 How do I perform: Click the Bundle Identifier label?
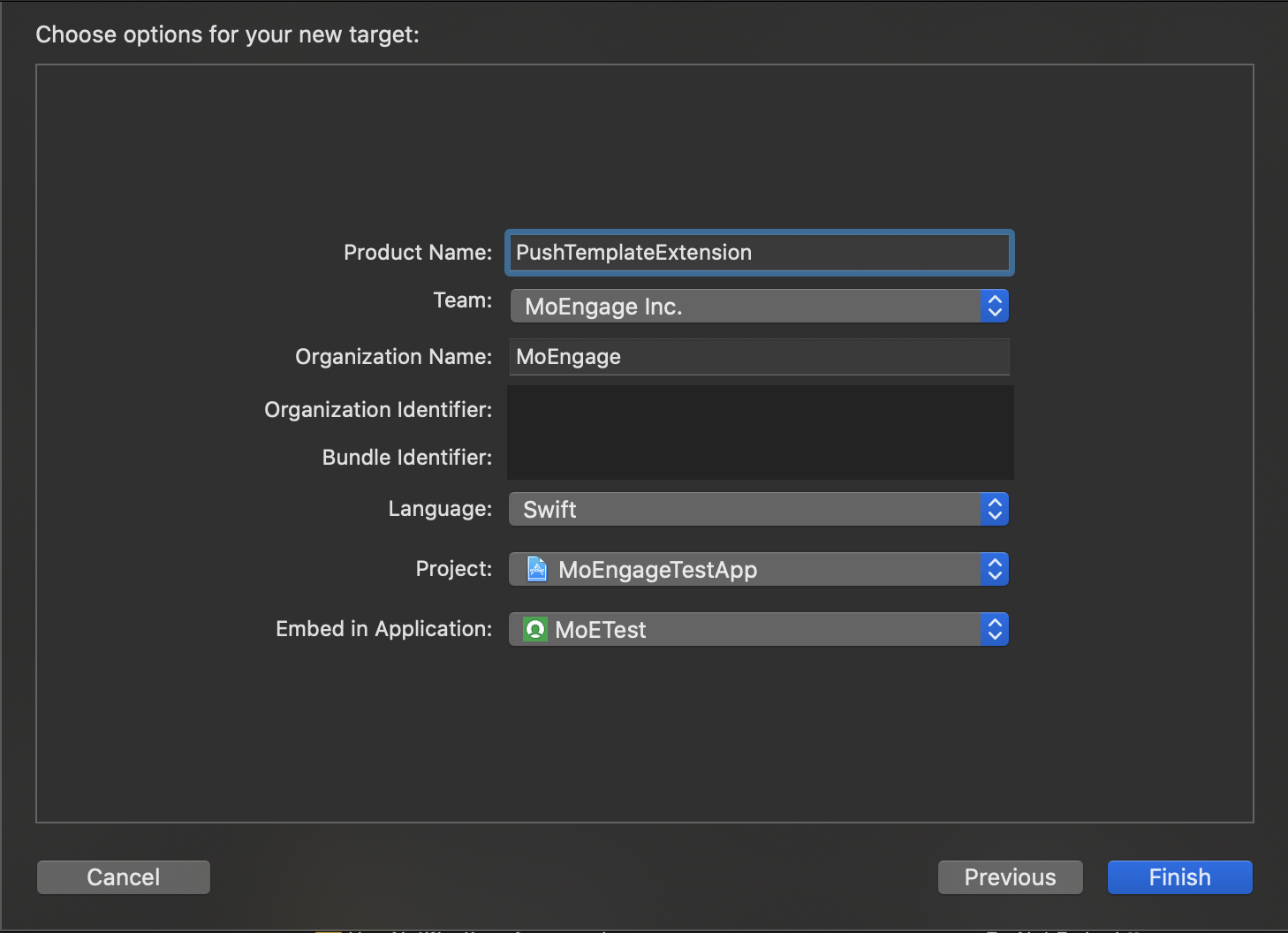407,458
